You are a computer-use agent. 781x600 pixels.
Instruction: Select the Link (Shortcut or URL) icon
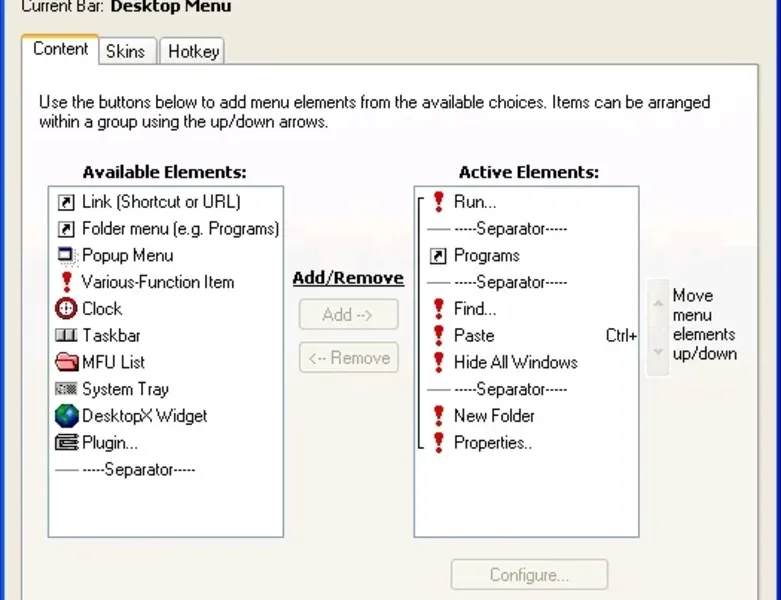66,202
